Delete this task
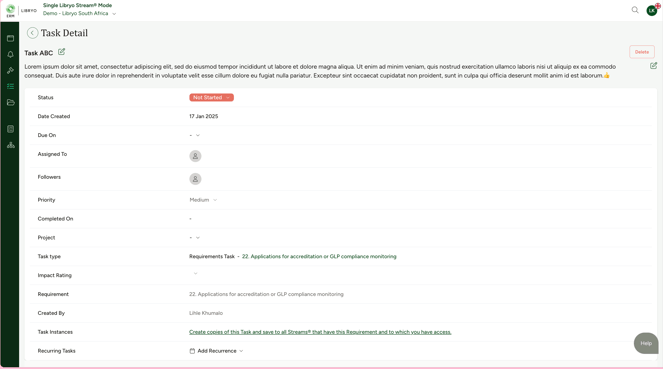Viewport: 663px width, 369px height. click(x=641, y=52)
